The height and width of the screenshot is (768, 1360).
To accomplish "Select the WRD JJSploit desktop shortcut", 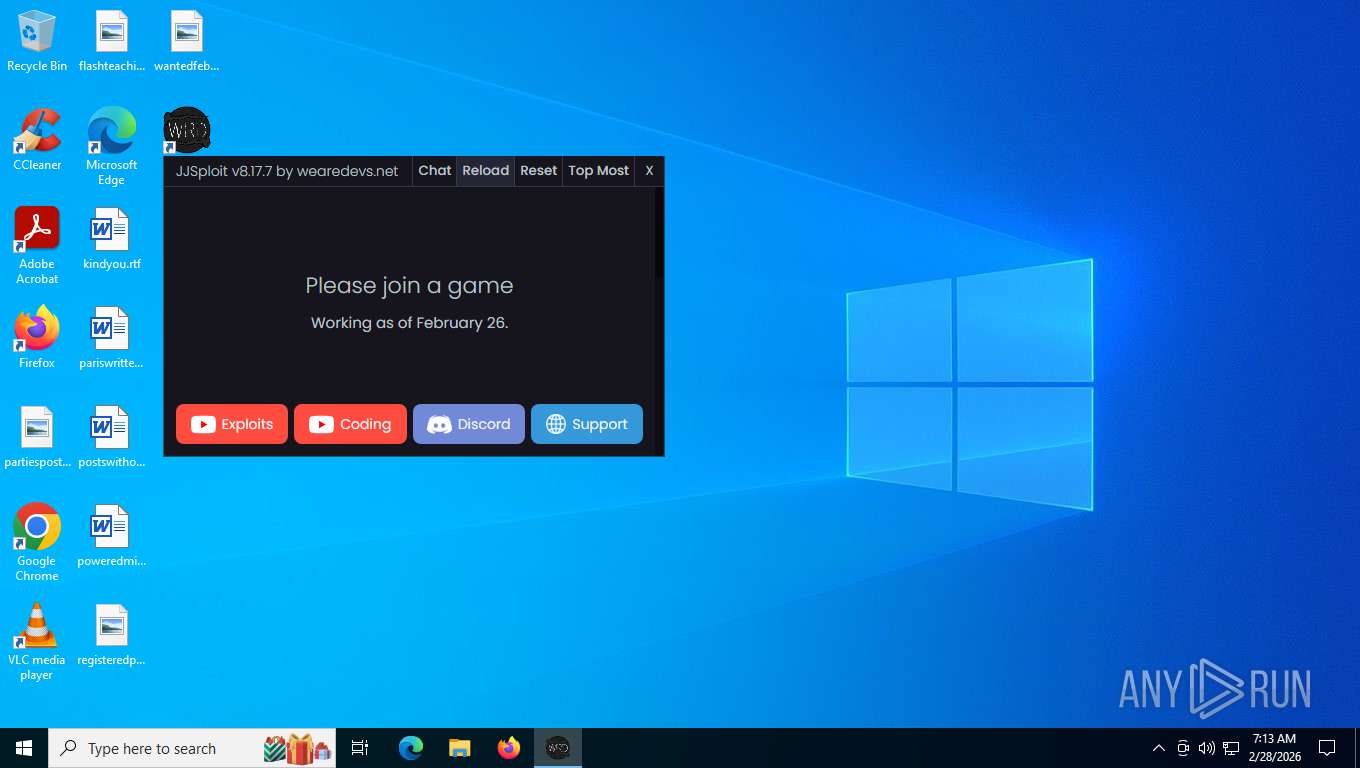I will (x=187, y=130).
